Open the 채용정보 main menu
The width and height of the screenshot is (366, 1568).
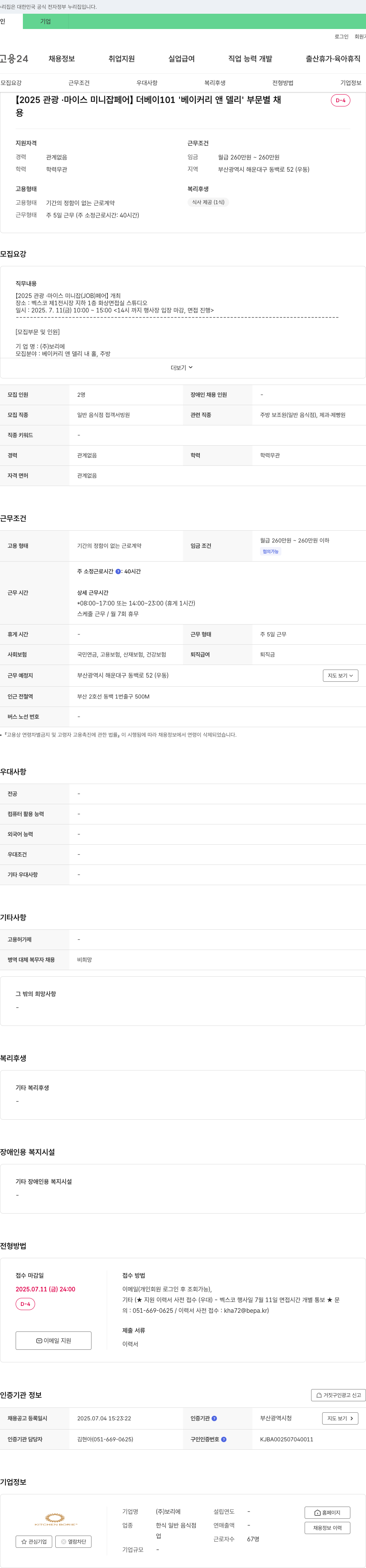click(61, 58)
